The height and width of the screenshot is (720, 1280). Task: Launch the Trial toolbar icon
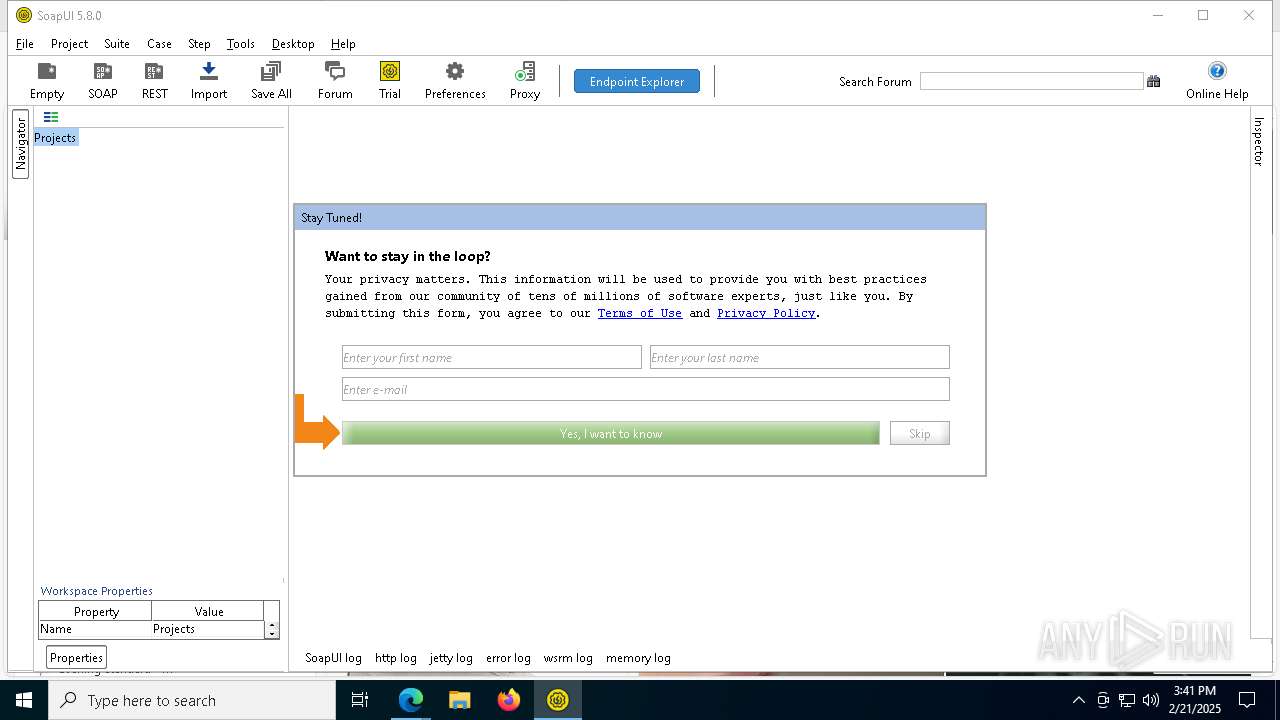(390, 81)
